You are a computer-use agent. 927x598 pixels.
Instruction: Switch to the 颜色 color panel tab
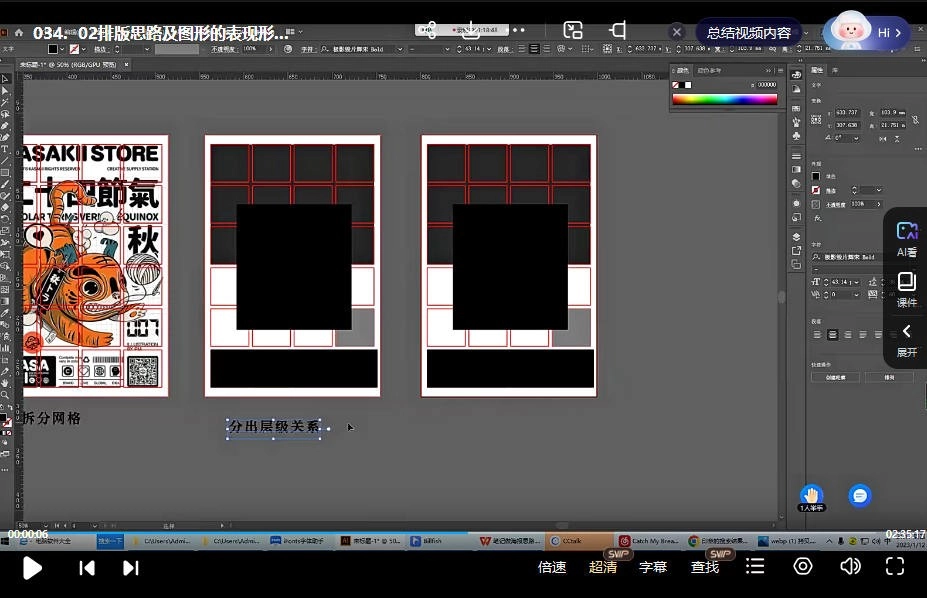683,70
